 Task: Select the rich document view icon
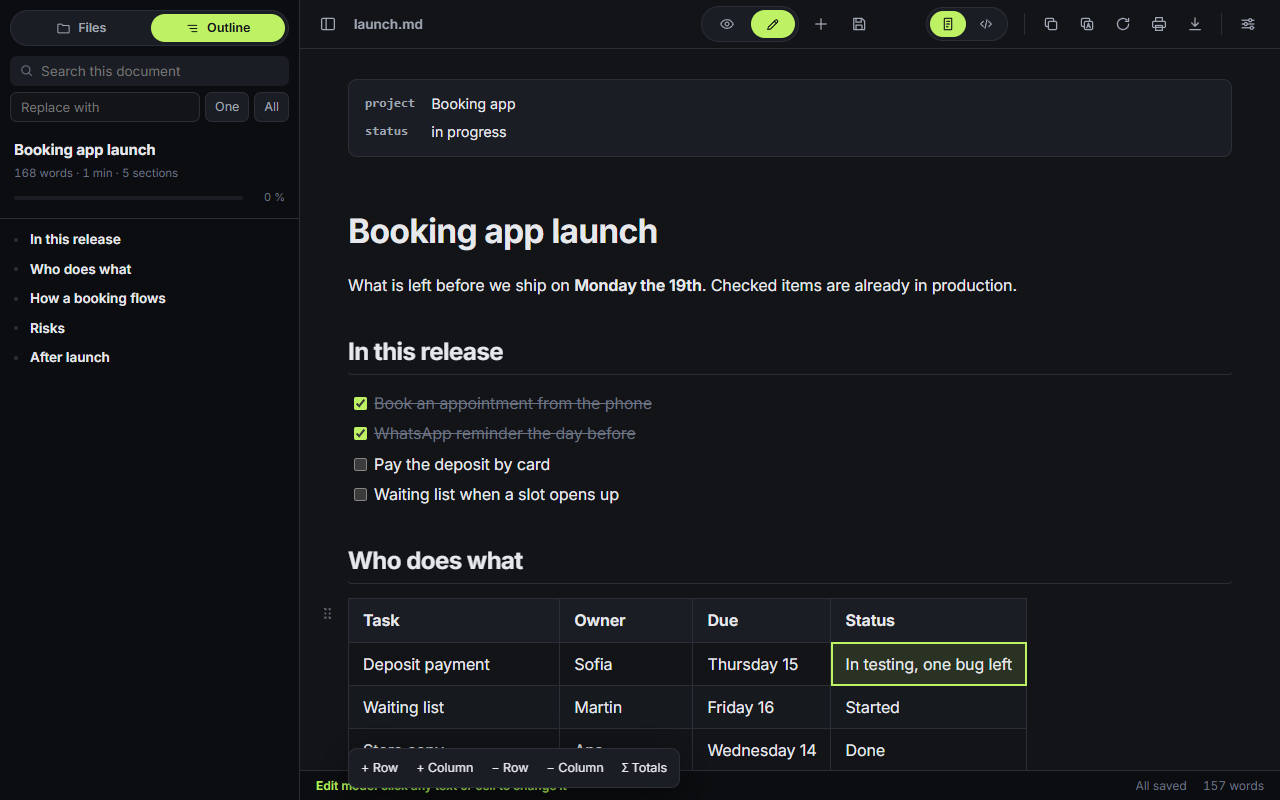(x=948, y=24)
